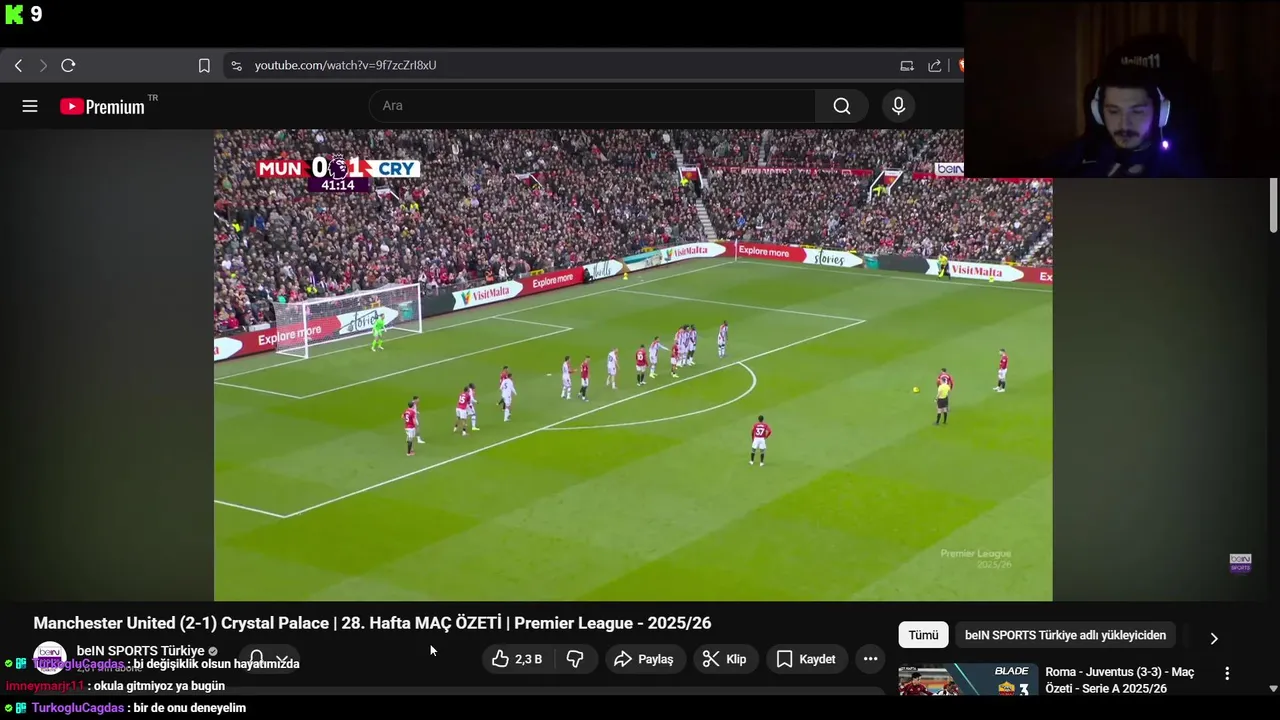Click the Paylaş share button

pyautogui.click(x=644, y=659)
